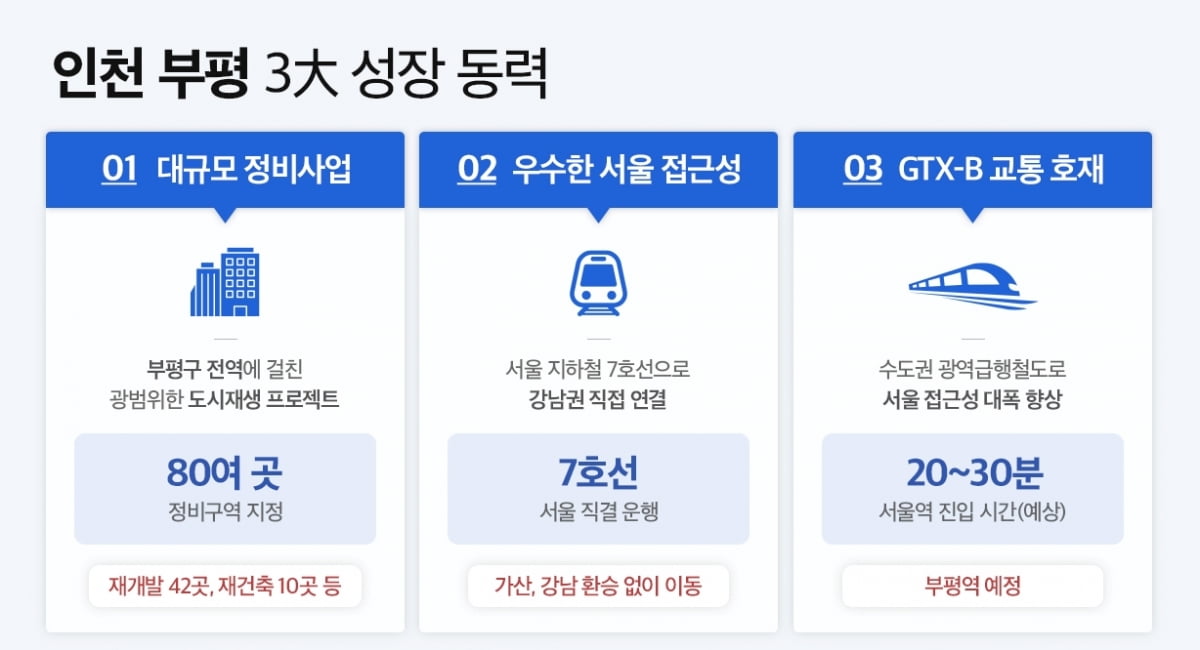Click the 서울역 진입 시간(예상) caption
Screen dimensions: 1200x650
click(x=972, y=513)
